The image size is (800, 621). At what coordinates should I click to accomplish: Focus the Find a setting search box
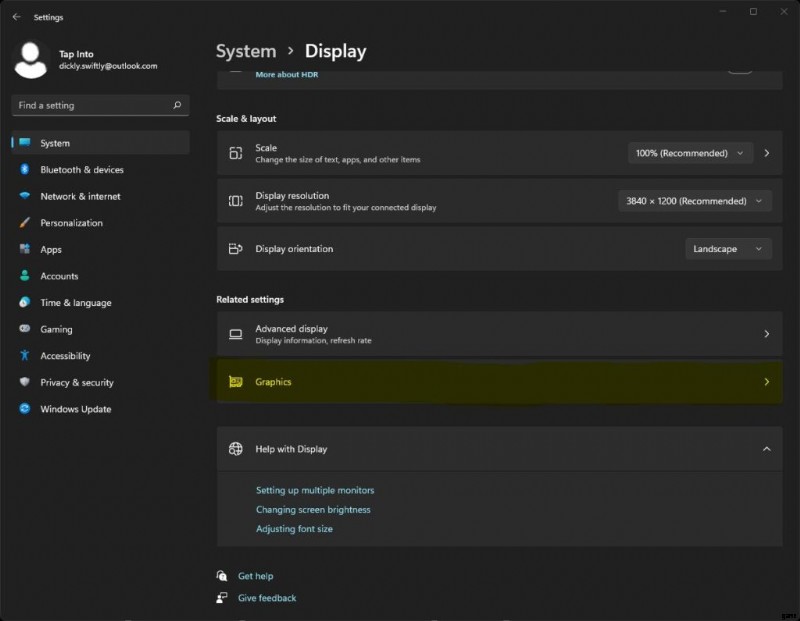(x=101, y=105)
